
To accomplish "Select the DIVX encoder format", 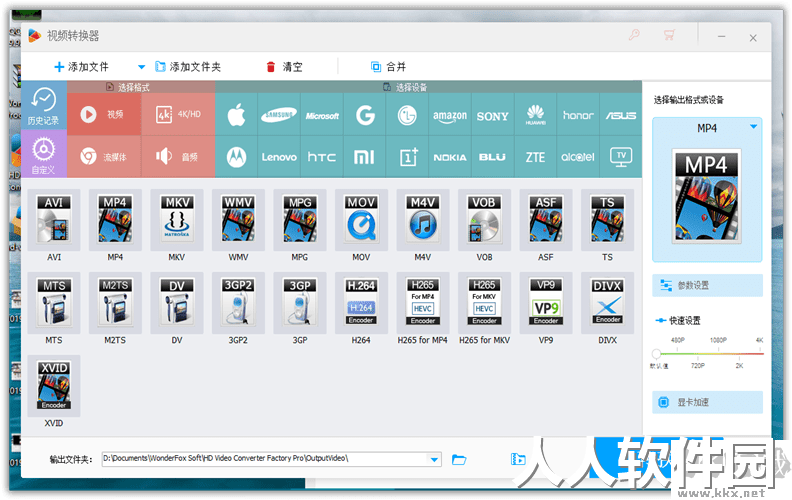I will click(607, 303).
